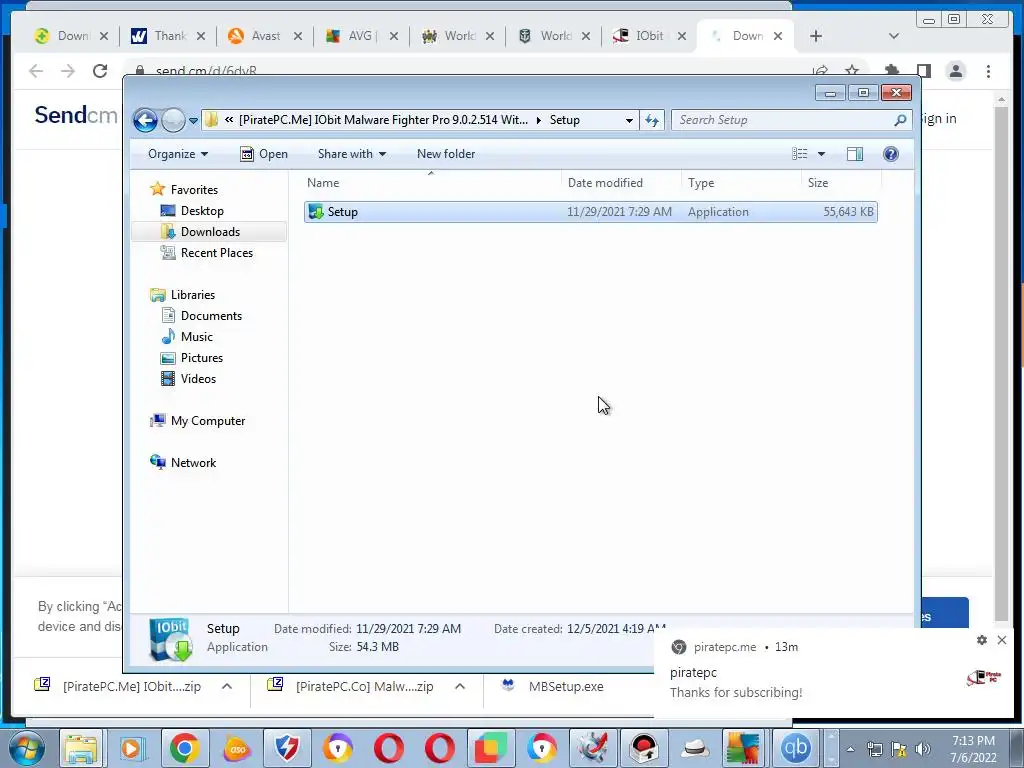Switch to the Avast browser tab
1024x768 pixels.
(x=264, y=36)
